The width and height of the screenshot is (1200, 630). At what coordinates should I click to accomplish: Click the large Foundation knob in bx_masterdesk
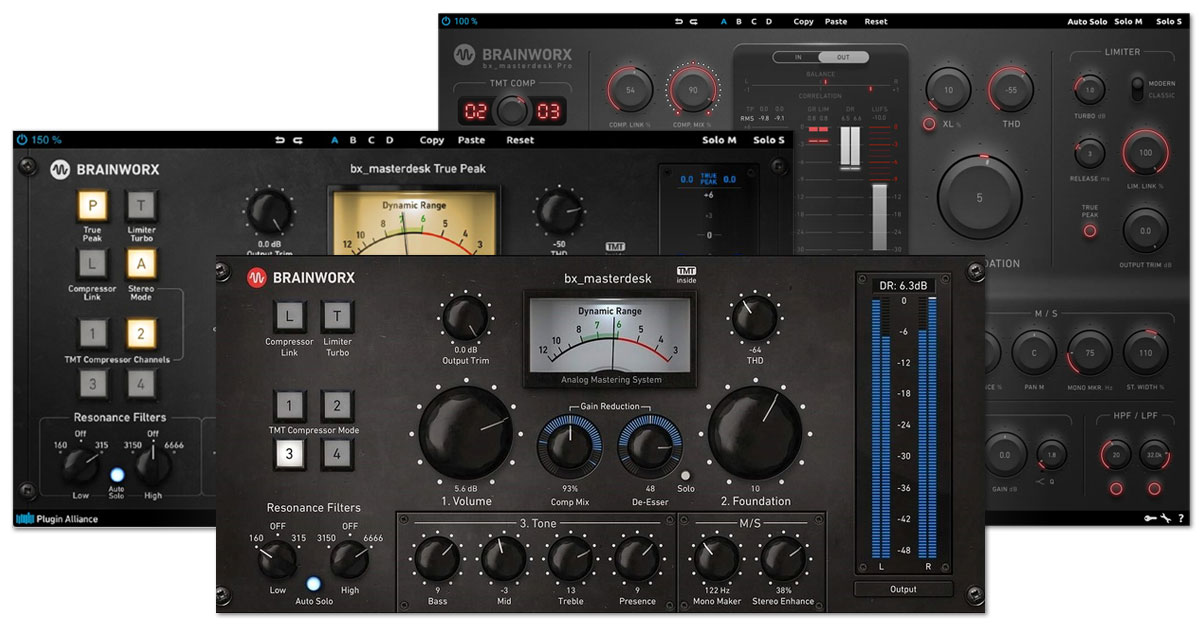755,432
